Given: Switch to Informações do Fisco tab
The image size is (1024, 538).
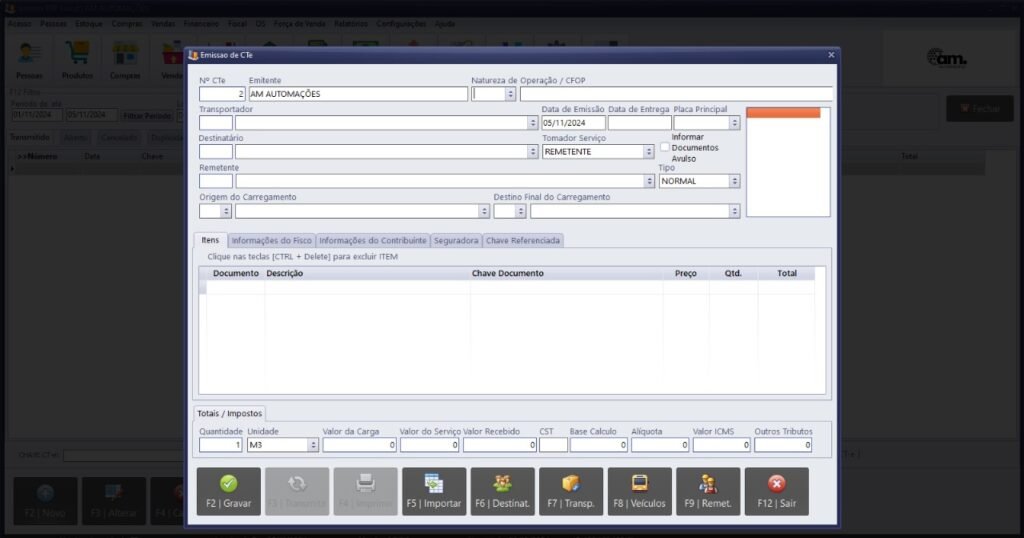Looking at the screenshot, I should [272, 240].
